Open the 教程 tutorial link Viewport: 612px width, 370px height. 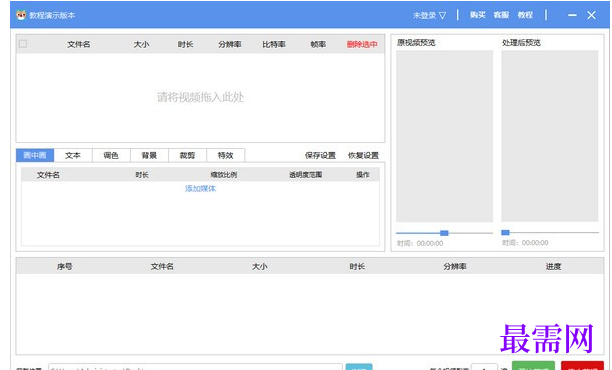(x=525, y=15)
